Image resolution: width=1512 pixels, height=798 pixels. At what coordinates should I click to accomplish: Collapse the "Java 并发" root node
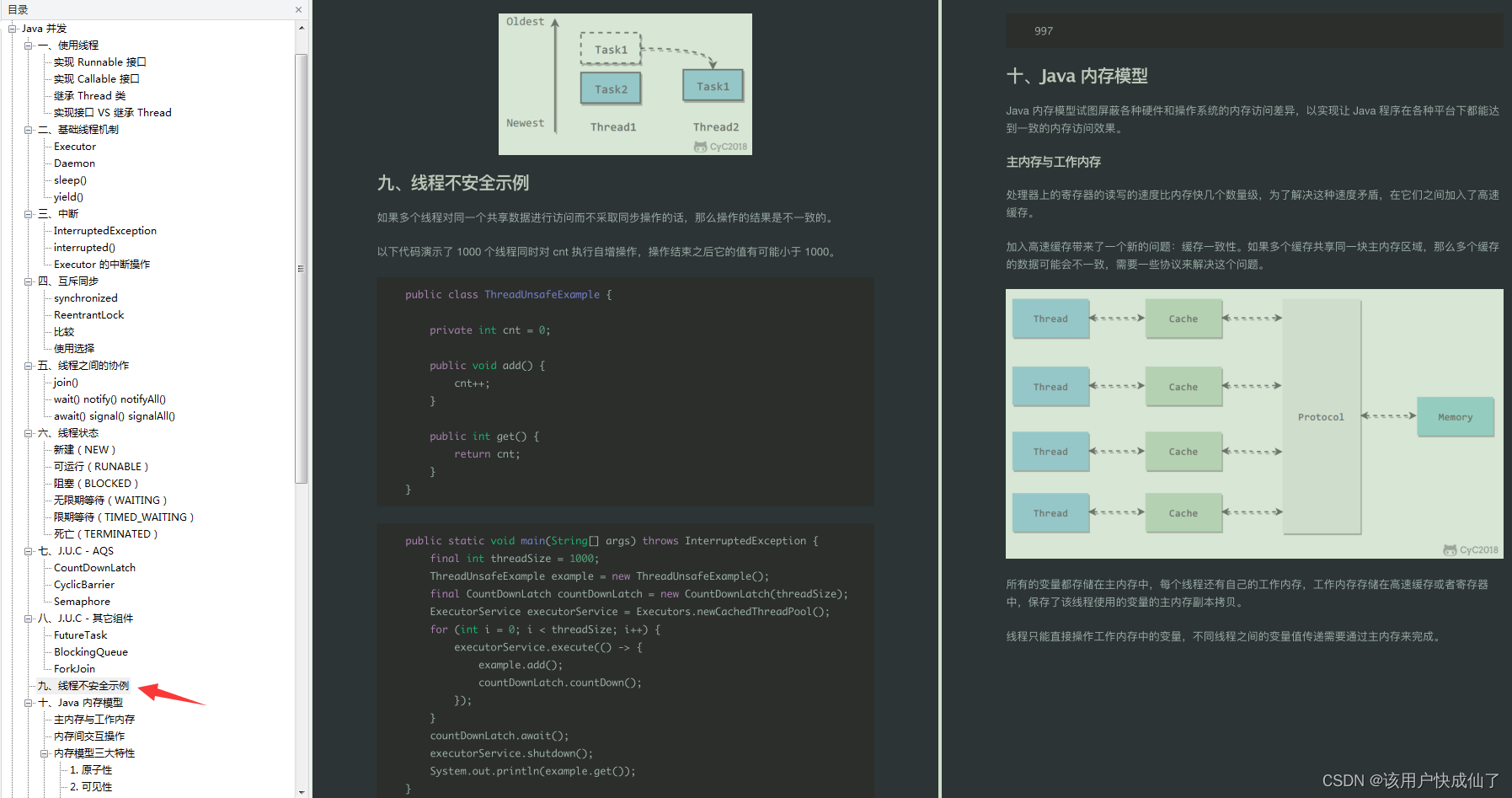(x=13, y=28)
